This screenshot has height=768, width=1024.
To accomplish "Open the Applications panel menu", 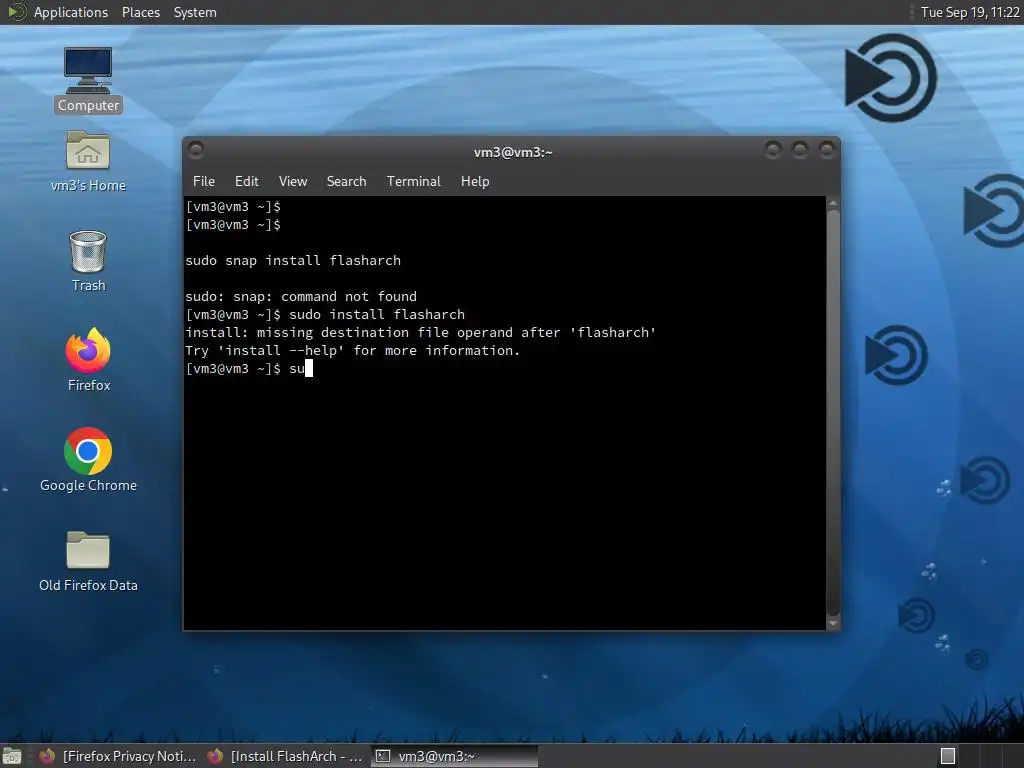I will coord(71,12).
